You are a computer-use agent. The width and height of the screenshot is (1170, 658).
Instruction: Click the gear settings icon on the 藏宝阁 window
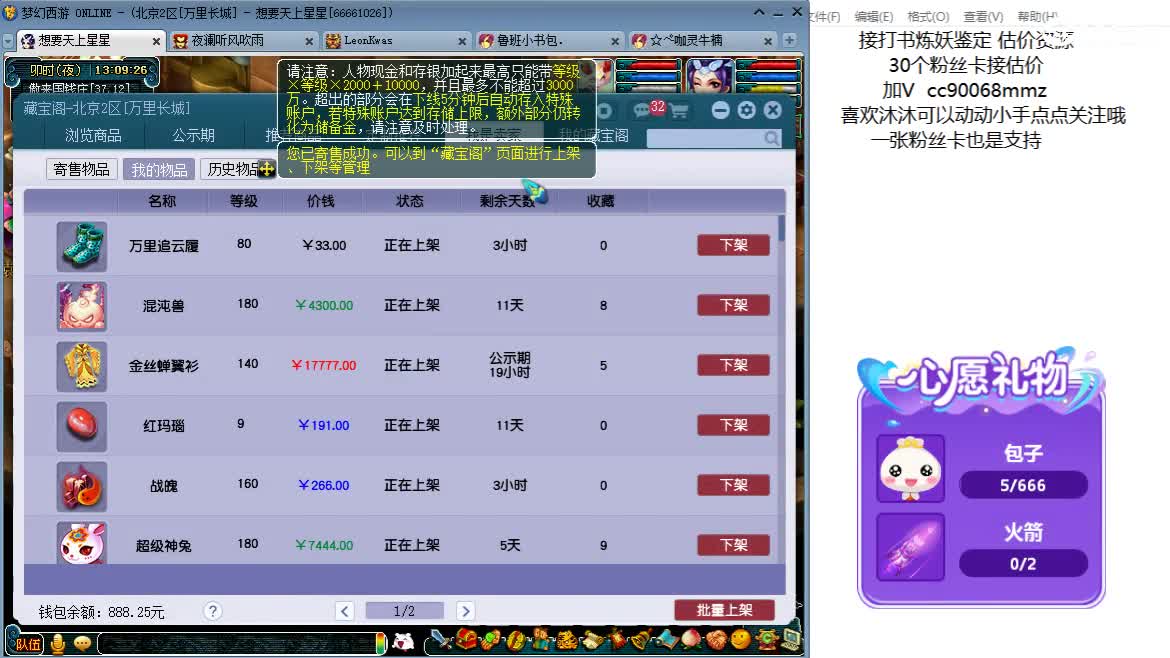click(746, 110)
